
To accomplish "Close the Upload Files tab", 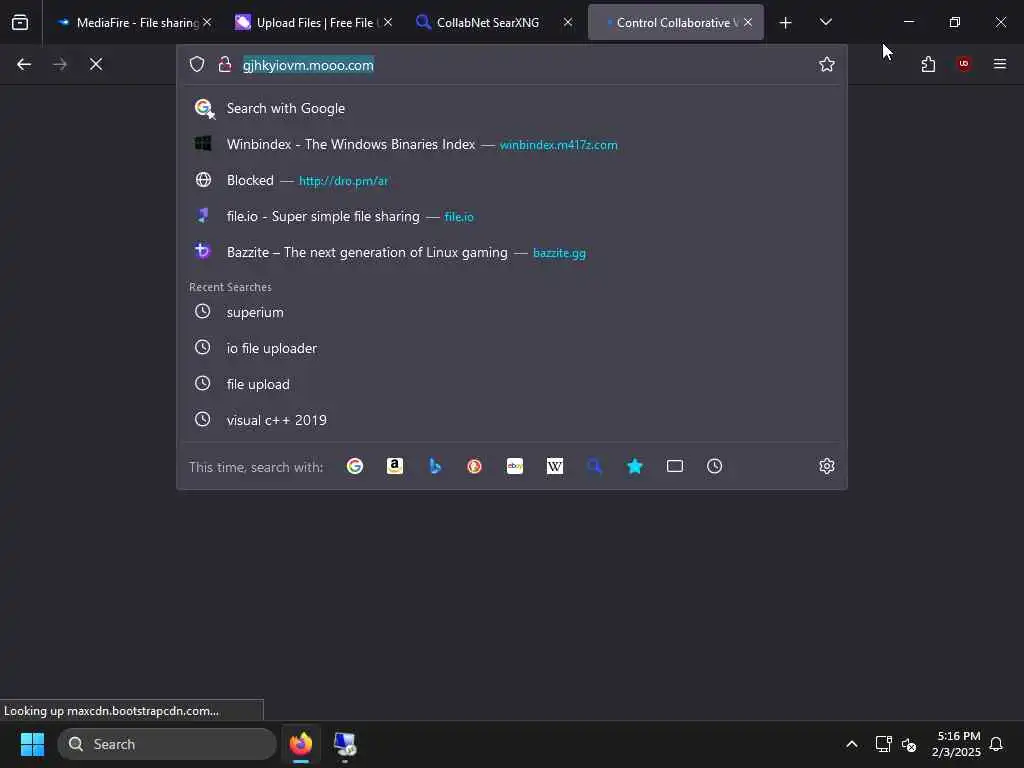I will tap(388, 22).
